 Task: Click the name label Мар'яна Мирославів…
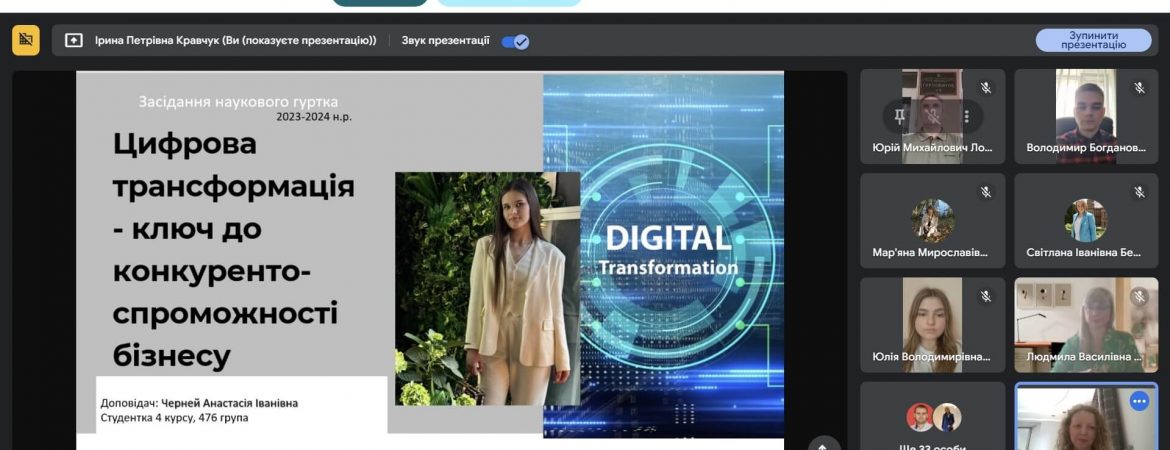pos(930,252)
